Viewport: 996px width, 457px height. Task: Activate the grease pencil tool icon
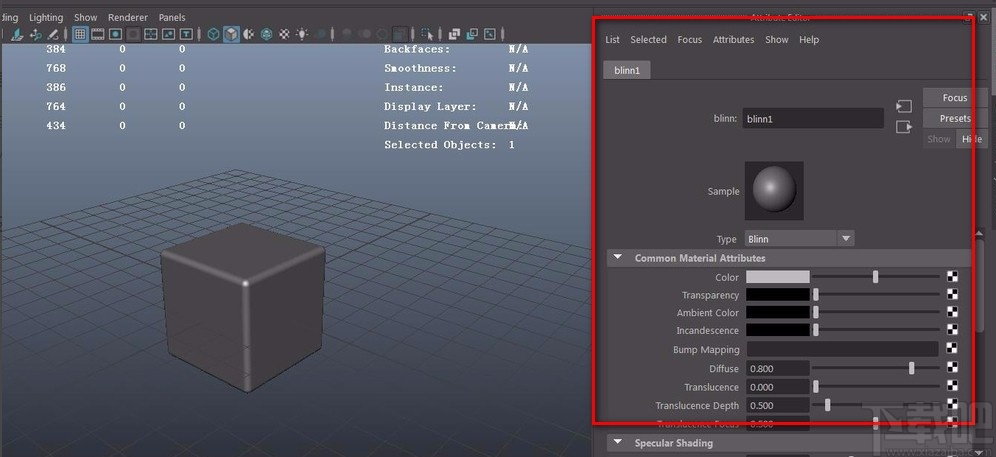(53, 34)
